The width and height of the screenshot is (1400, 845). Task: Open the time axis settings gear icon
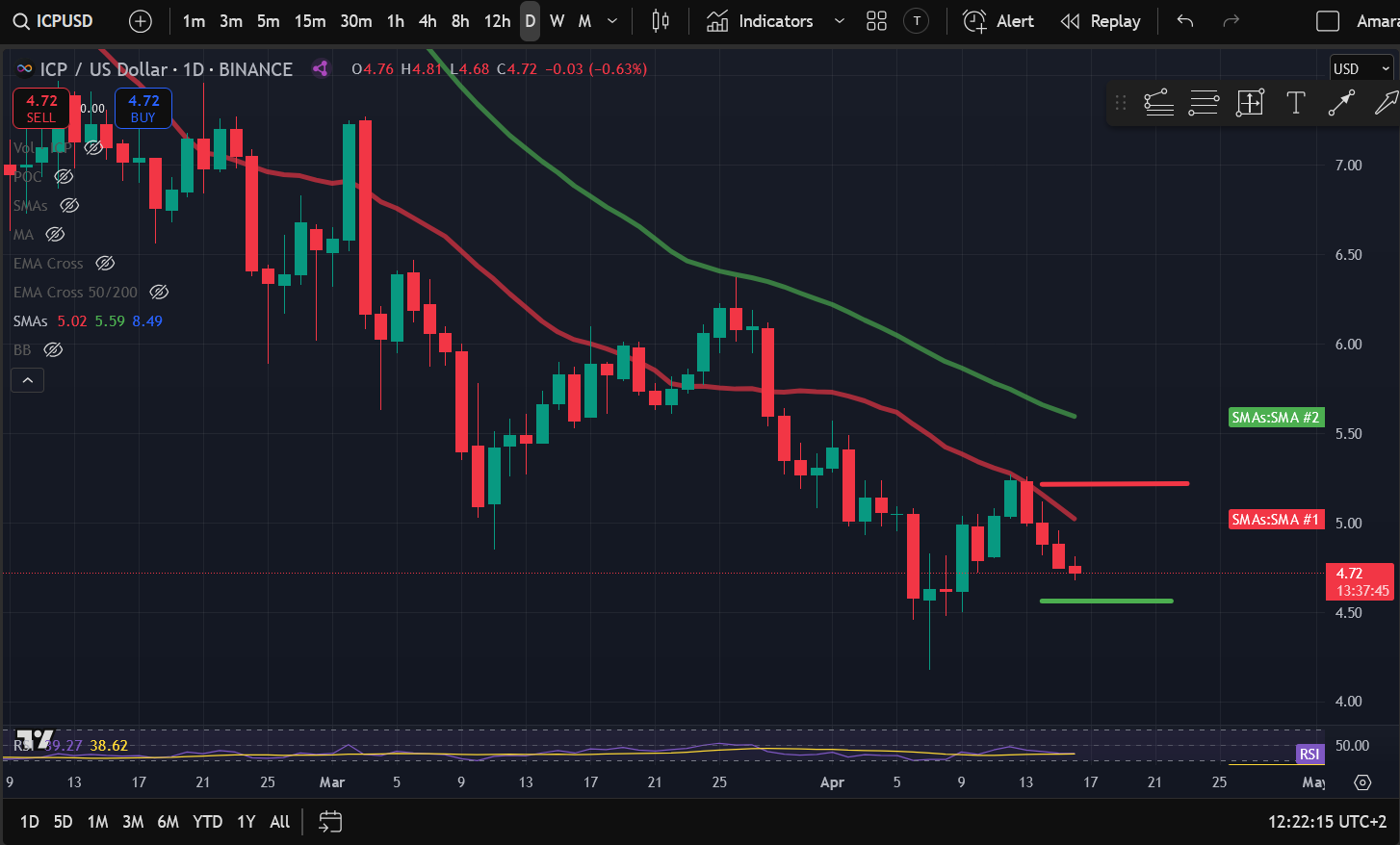pyautogui.click(x=1362, y=782)
